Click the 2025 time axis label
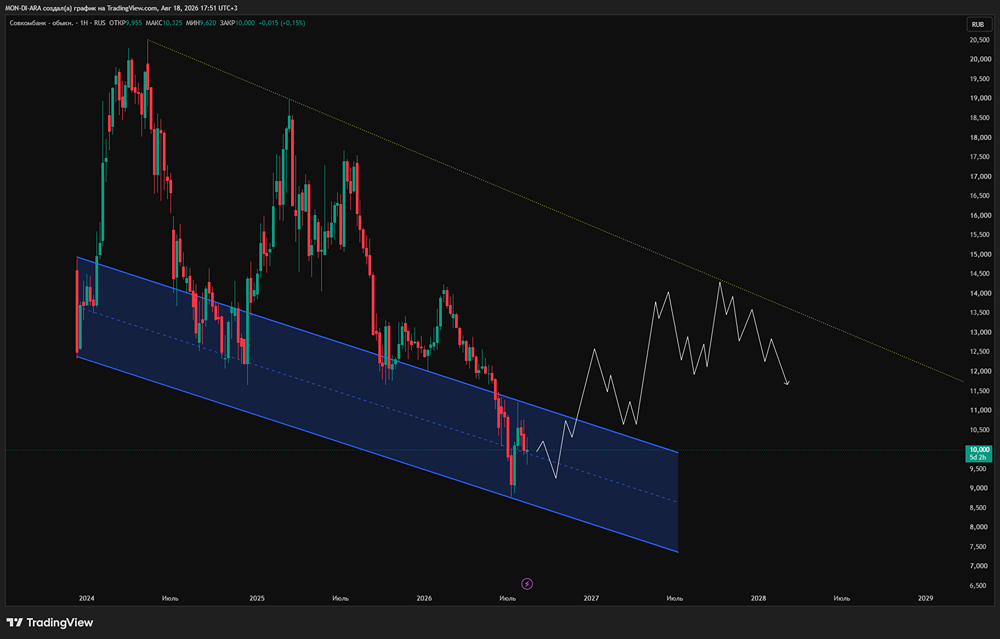 click(257, 598)
